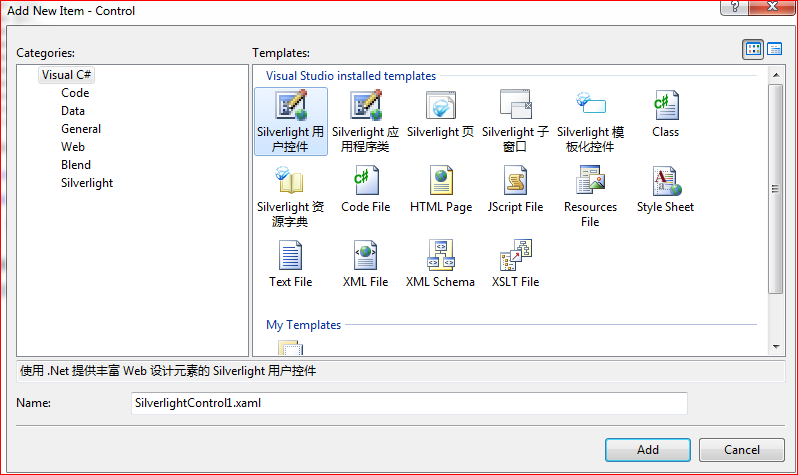This screenshot has width=798, height=475.
Task: Choose the Code File template
Action: [x=365, y=189]
